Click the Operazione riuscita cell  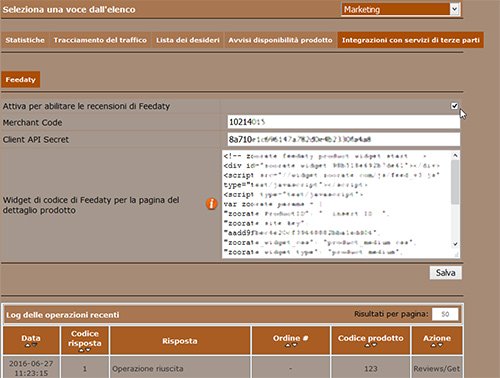point(180,368)
